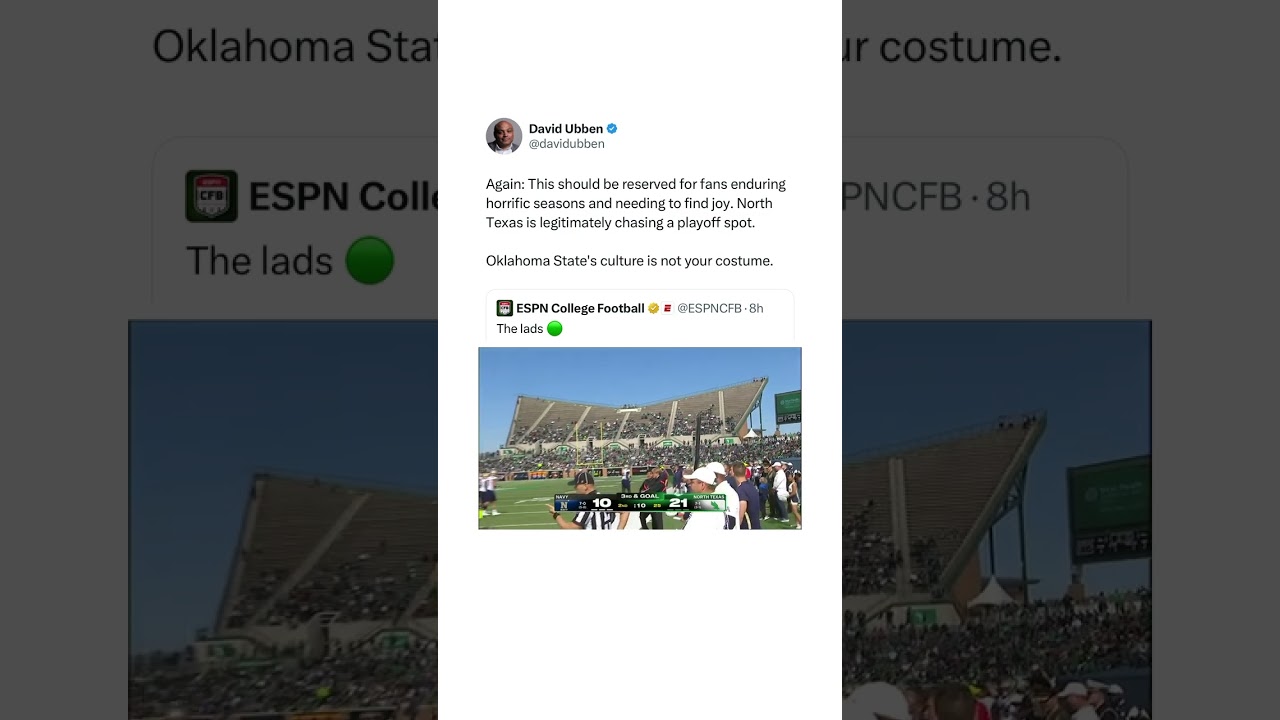Open the @ESPNCFB handle link
Viewport: 1280px width, 720px height.
tap(710, 308)
